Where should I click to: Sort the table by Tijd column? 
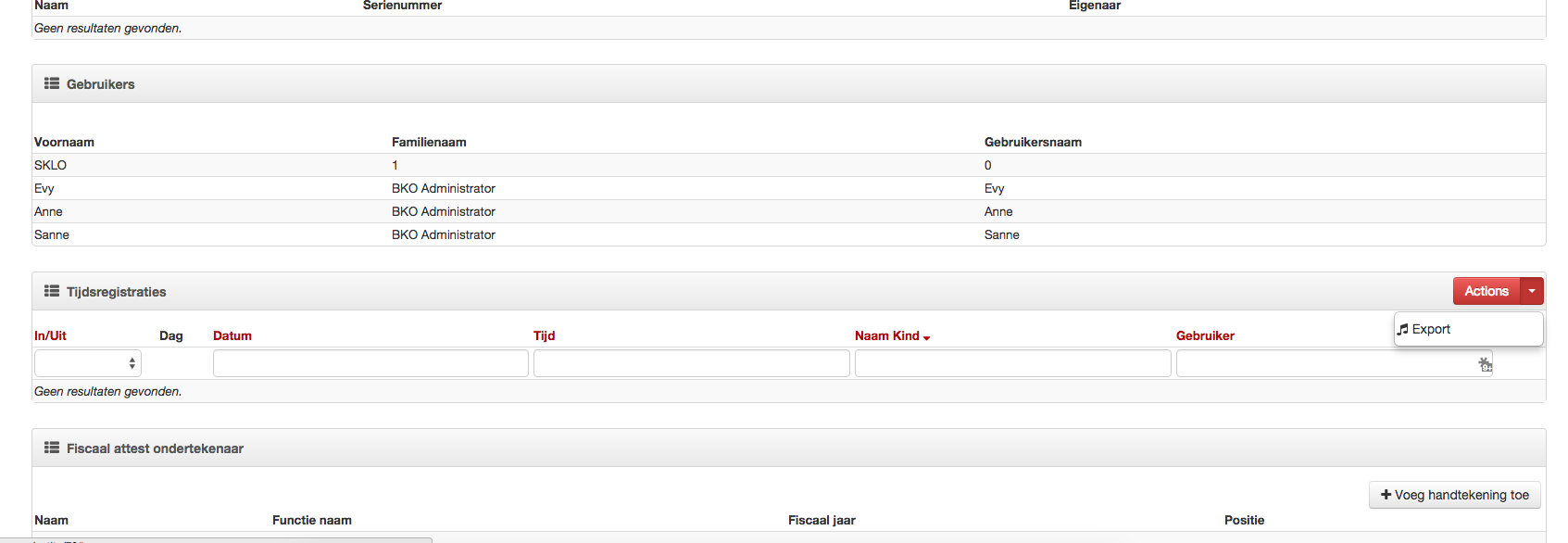[544, 335]
